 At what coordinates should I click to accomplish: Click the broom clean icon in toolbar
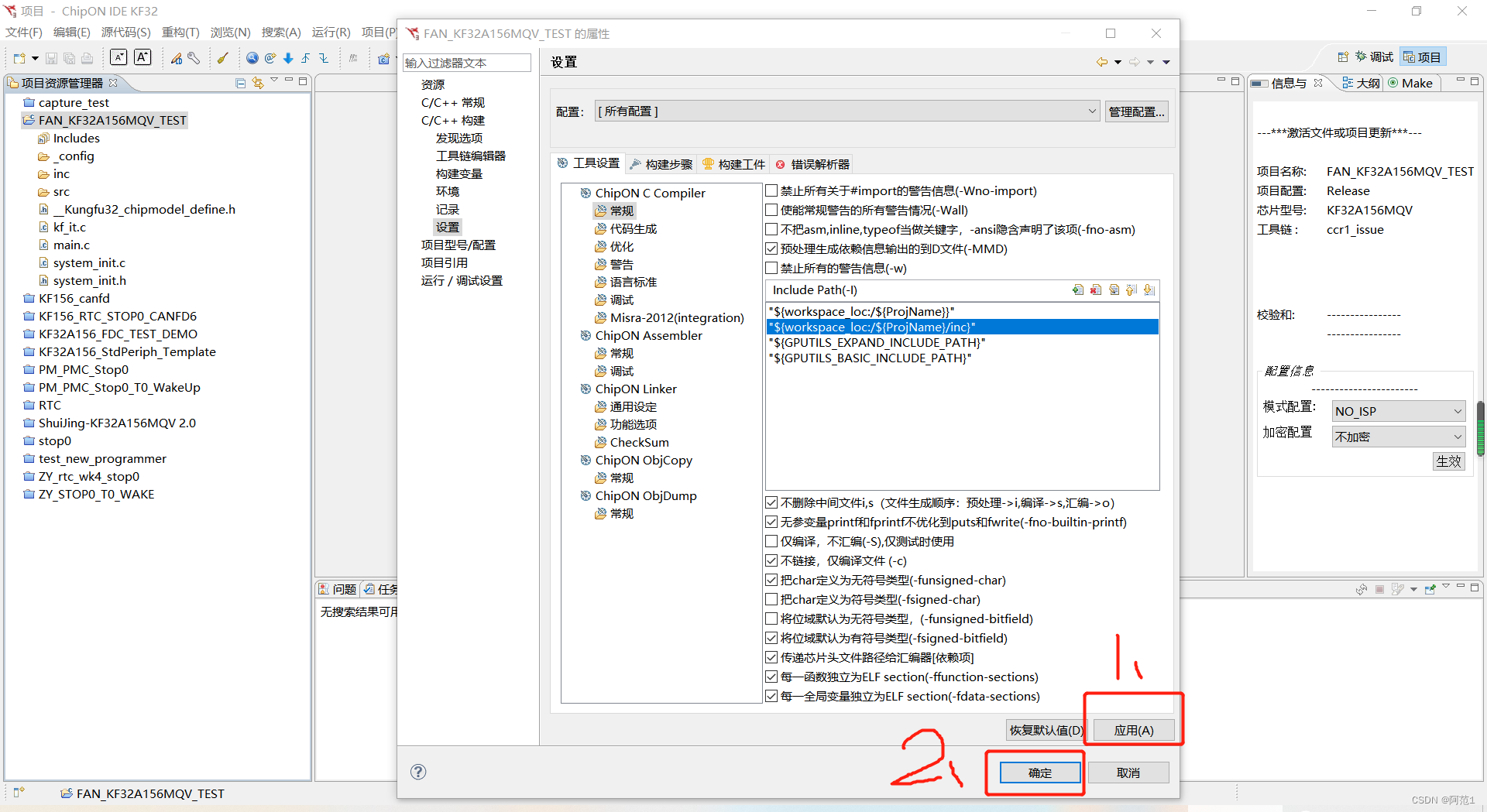(223, 58)
